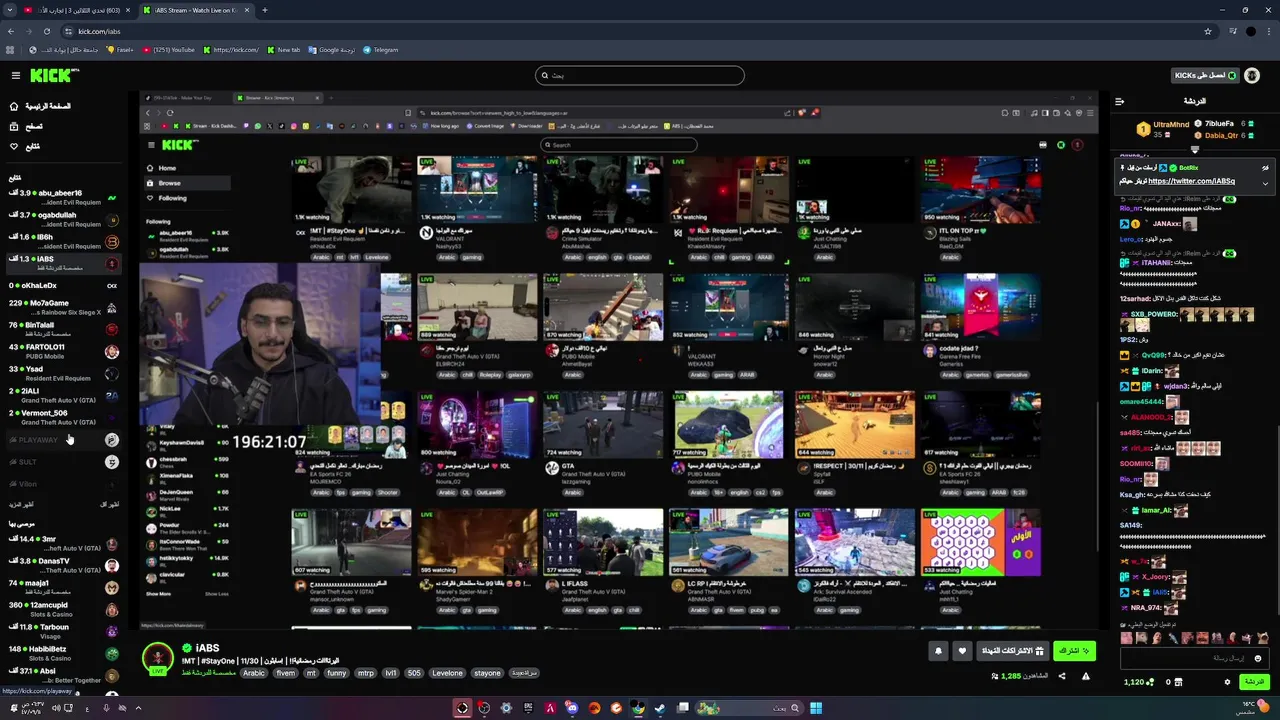The height and width of the screenshot is (720, 1280).
Task: Open Mo7aGame channel in sidebar
Action: 62,307
